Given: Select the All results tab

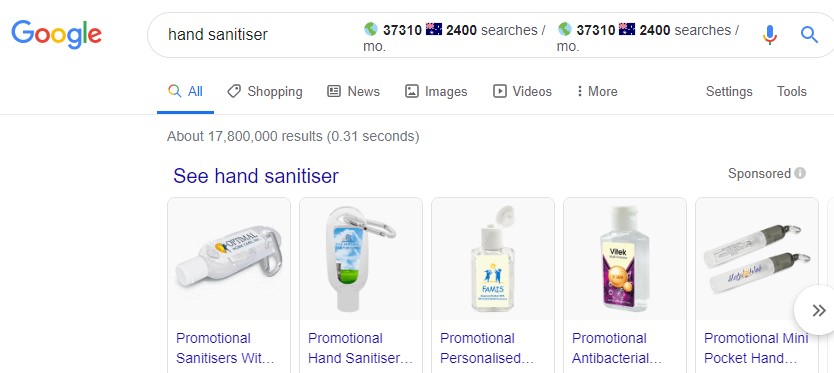Looking at the screenshot, I should pyautogui.click(x=185, y=92).
